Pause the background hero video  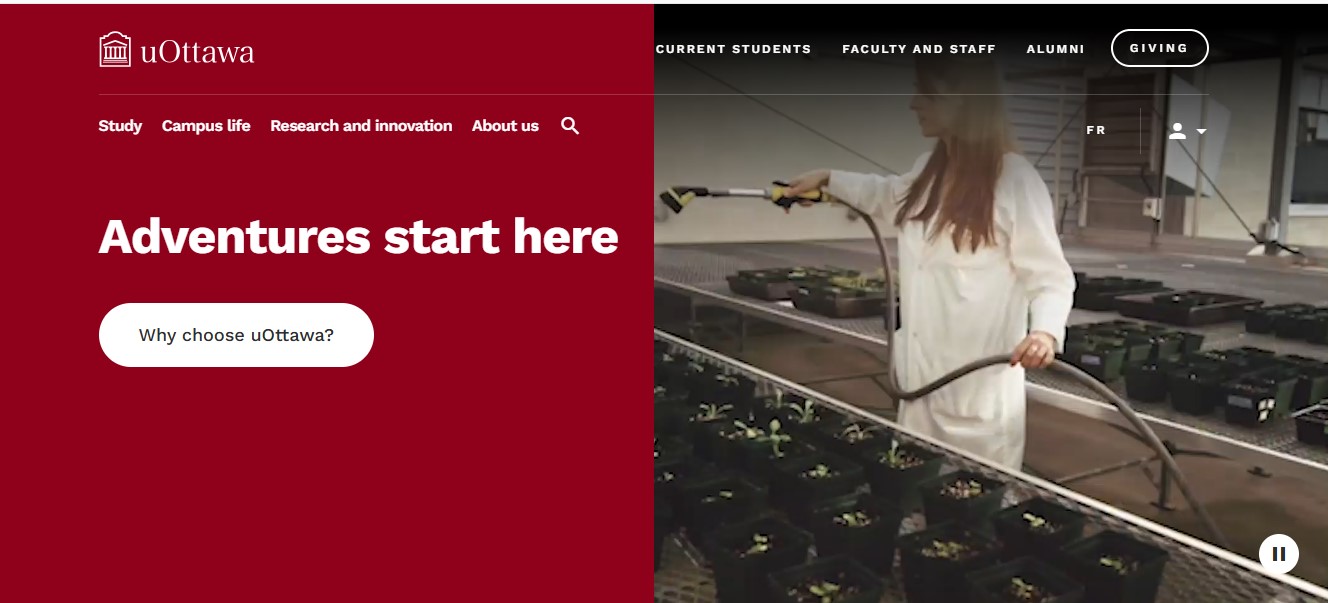[x=1278, y=553]
